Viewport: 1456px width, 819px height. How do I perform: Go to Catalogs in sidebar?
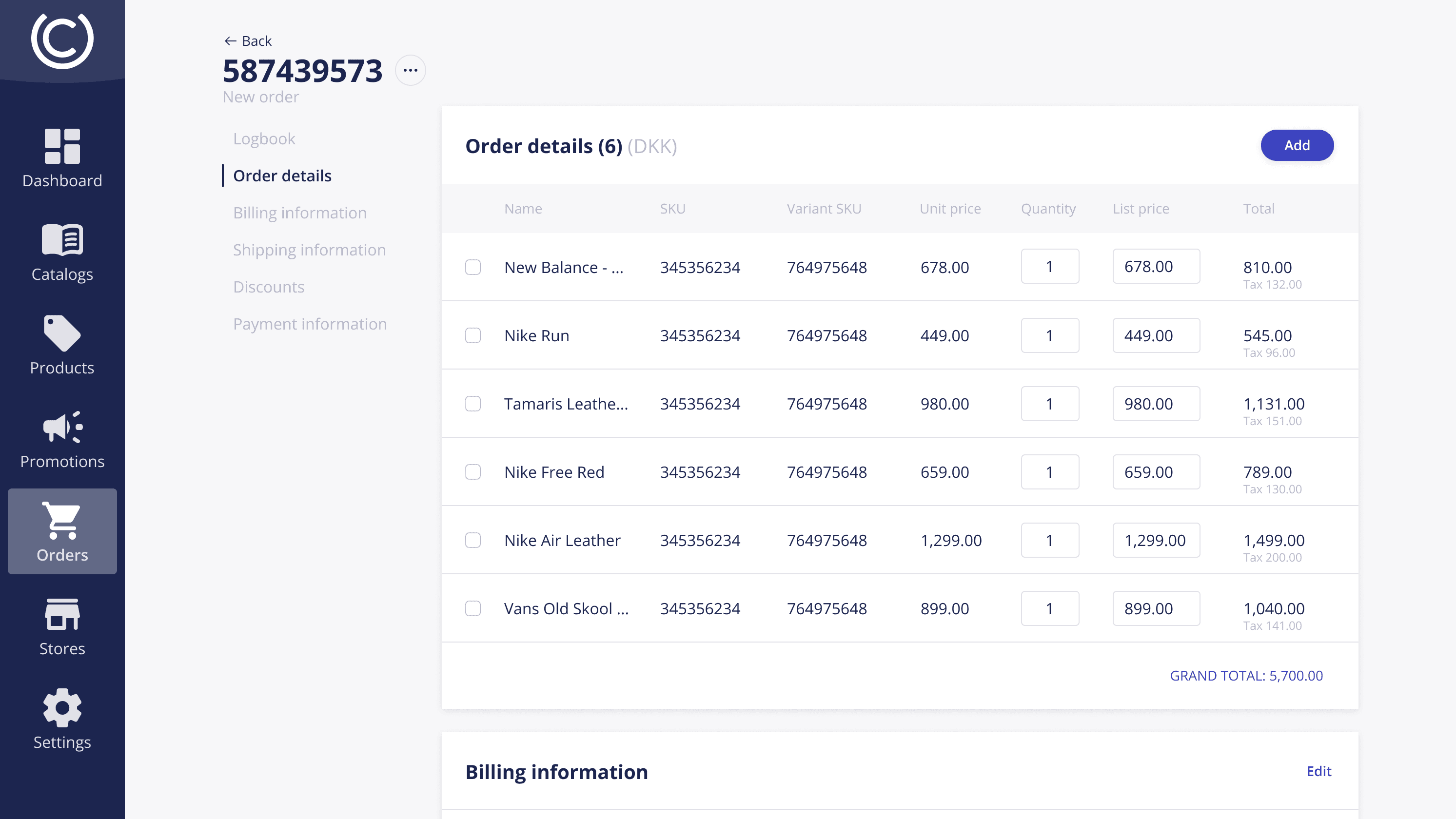[x=62, y=240]
